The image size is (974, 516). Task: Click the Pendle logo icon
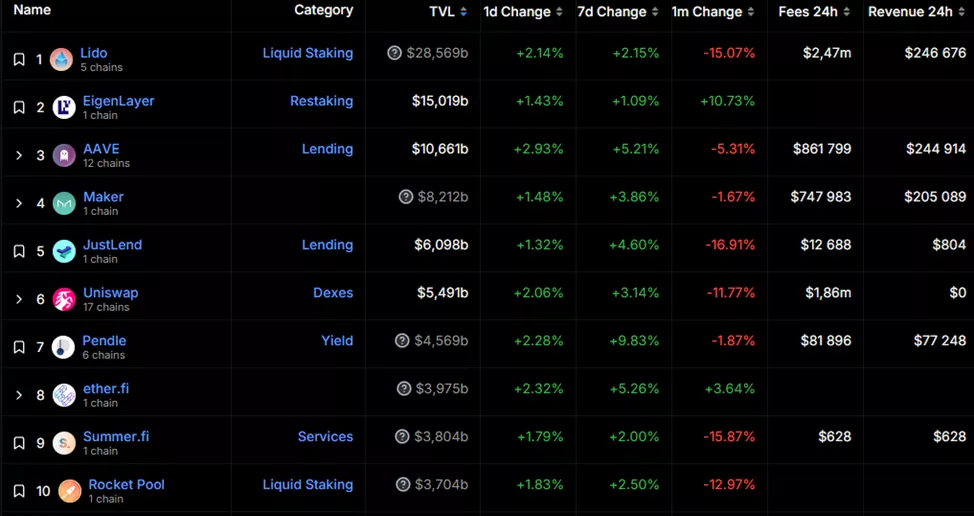[64, 347]
